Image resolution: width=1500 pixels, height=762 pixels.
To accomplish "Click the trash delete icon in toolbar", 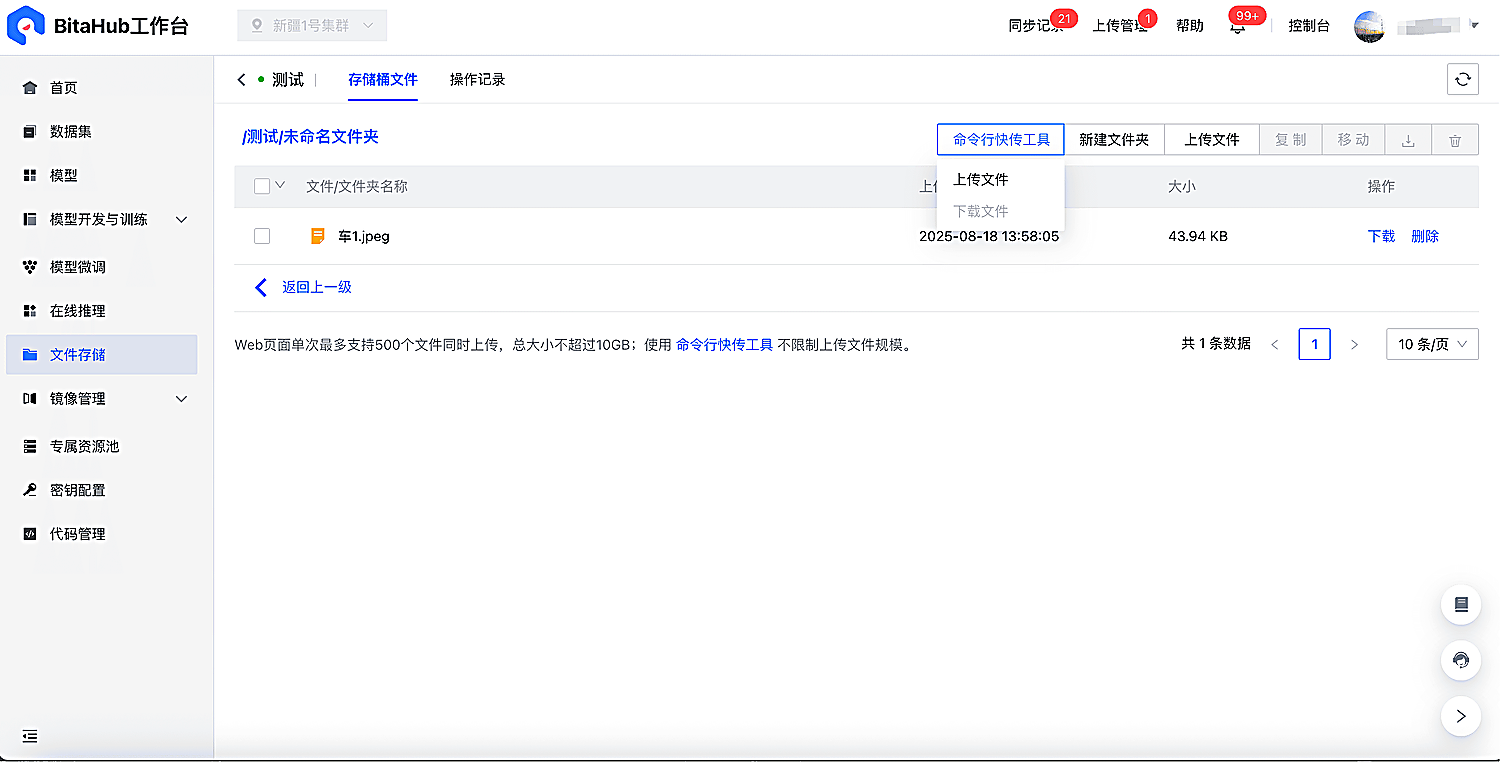I will (x=1455, y=140).
